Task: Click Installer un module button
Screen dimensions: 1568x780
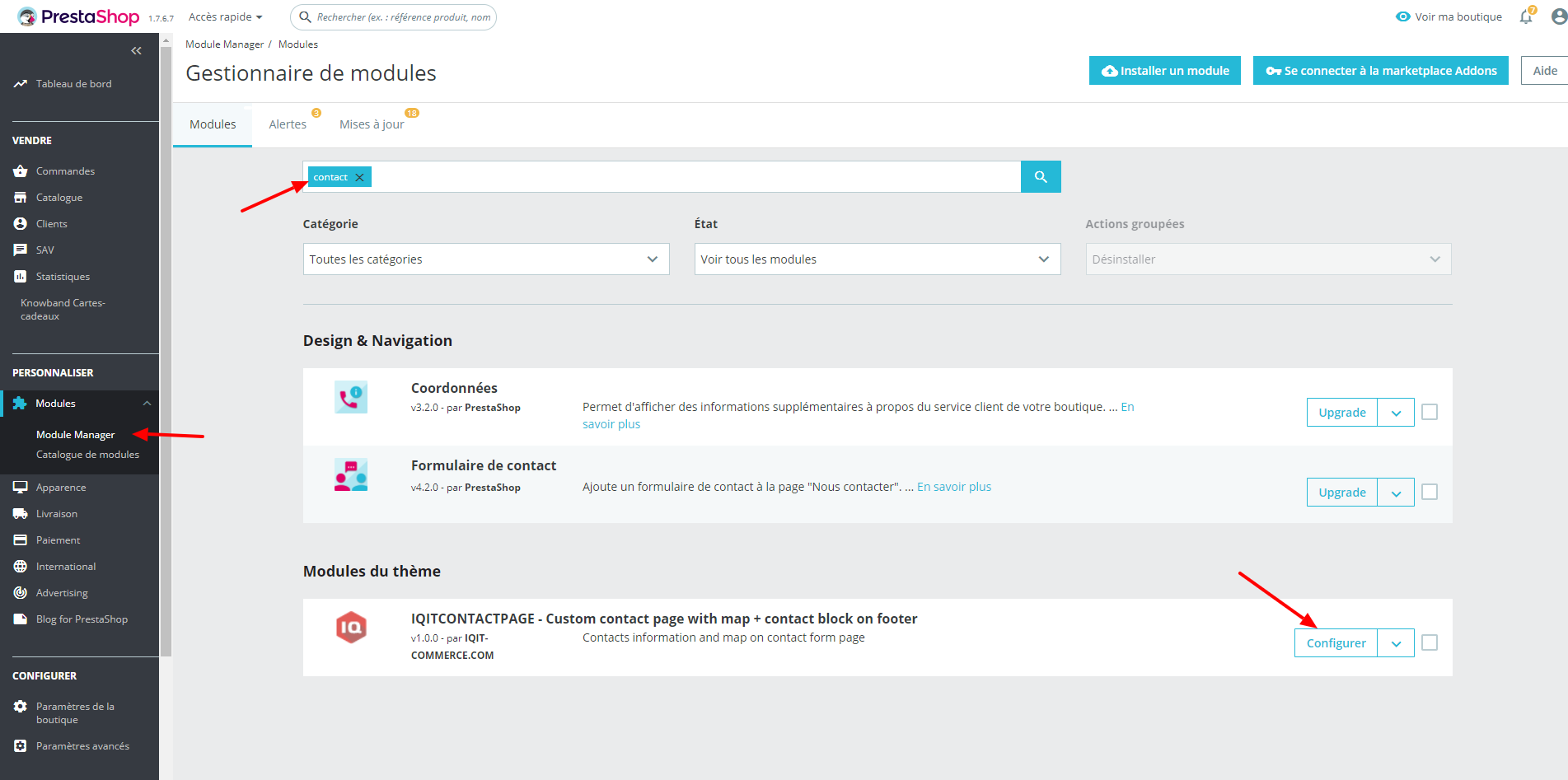Action: 1165,71
